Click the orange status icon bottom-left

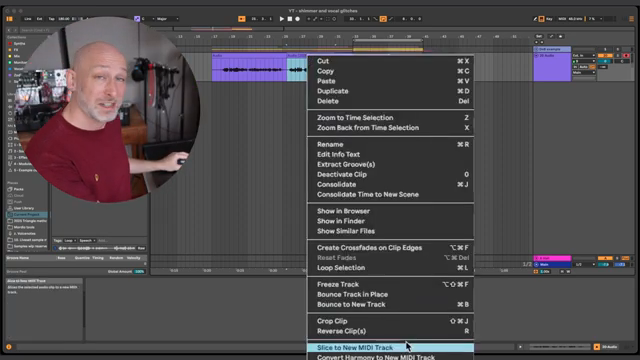[x=9, y=347]
